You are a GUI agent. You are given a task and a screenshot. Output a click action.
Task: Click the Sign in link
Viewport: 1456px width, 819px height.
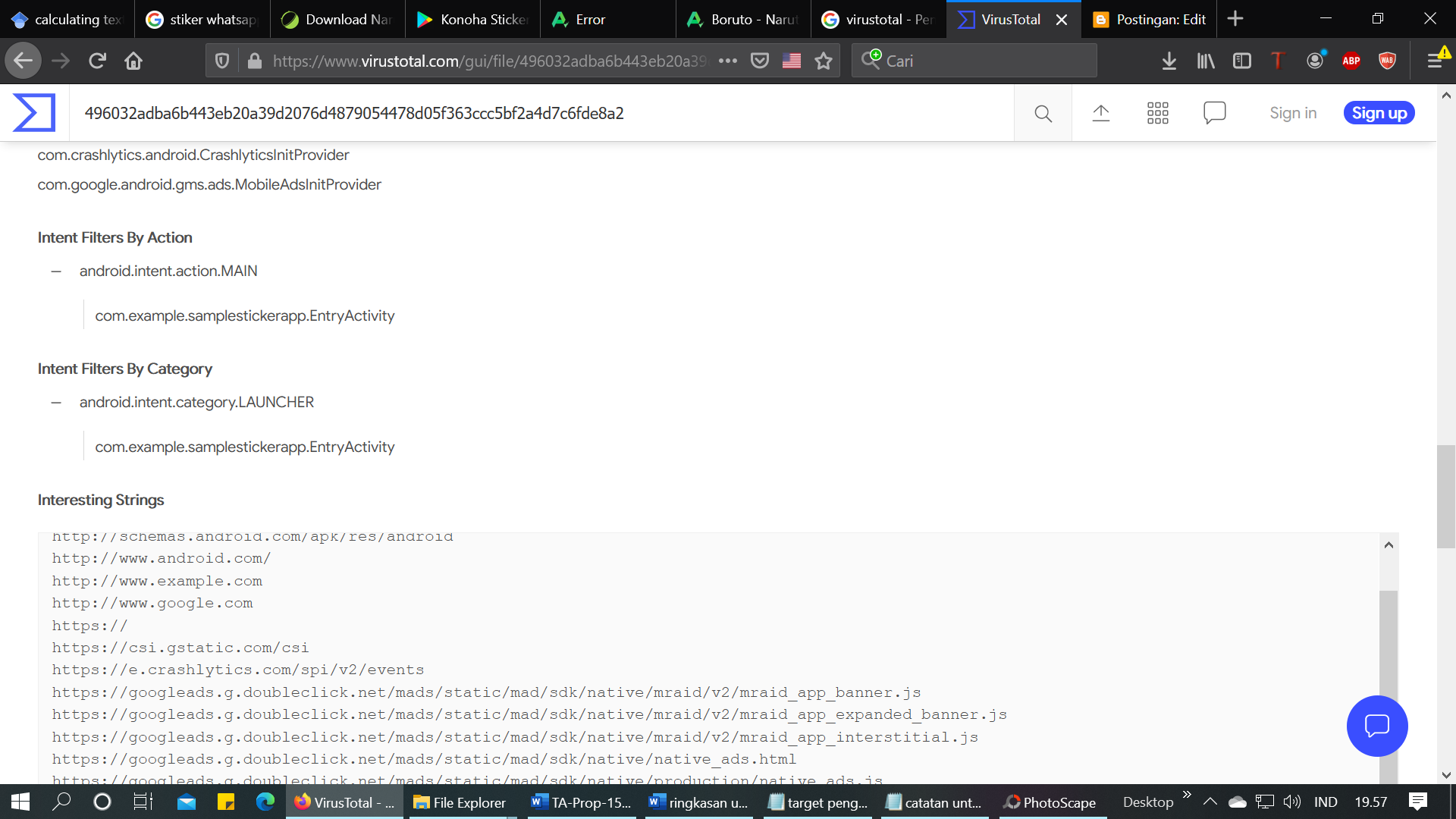1292,113
